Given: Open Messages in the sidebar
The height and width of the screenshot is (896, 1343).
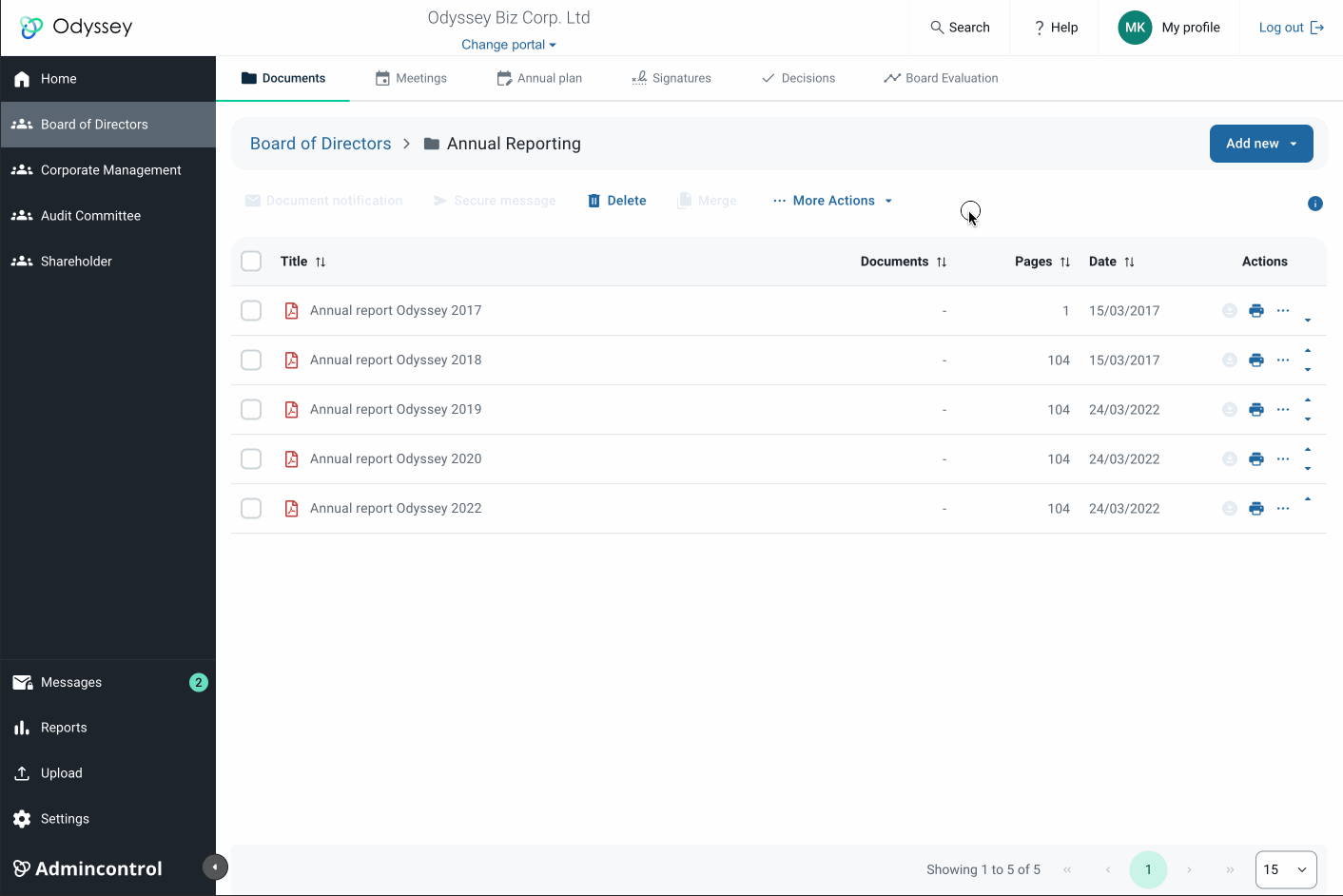Looking at the screenshot, I should [108, 682].
